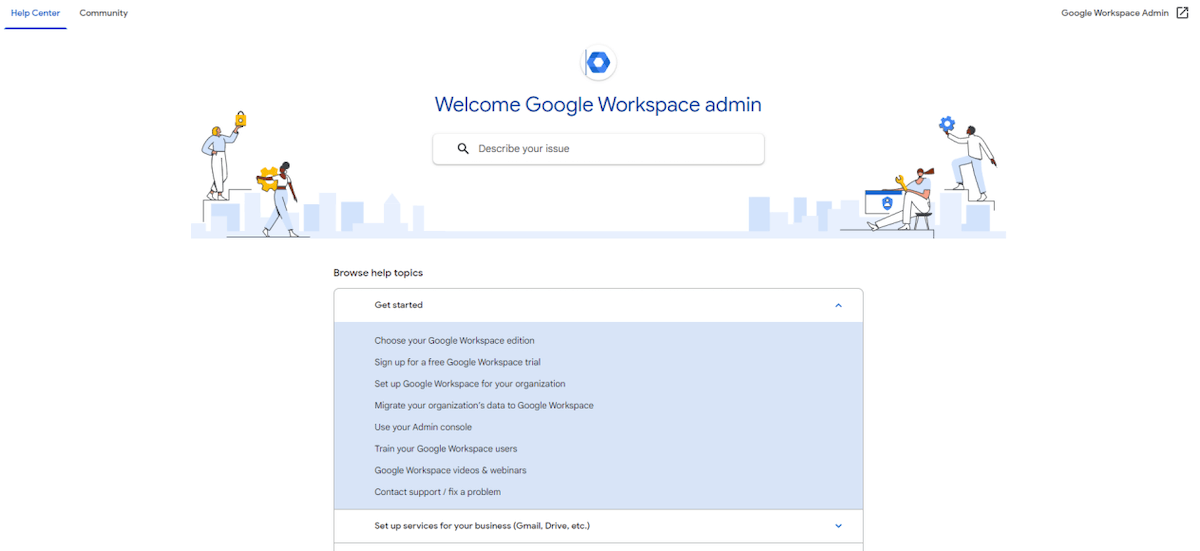This screenshot has width=1200, height=551.
Task: Focus the Describe your issue search field
Action: [x=598, y=149]
